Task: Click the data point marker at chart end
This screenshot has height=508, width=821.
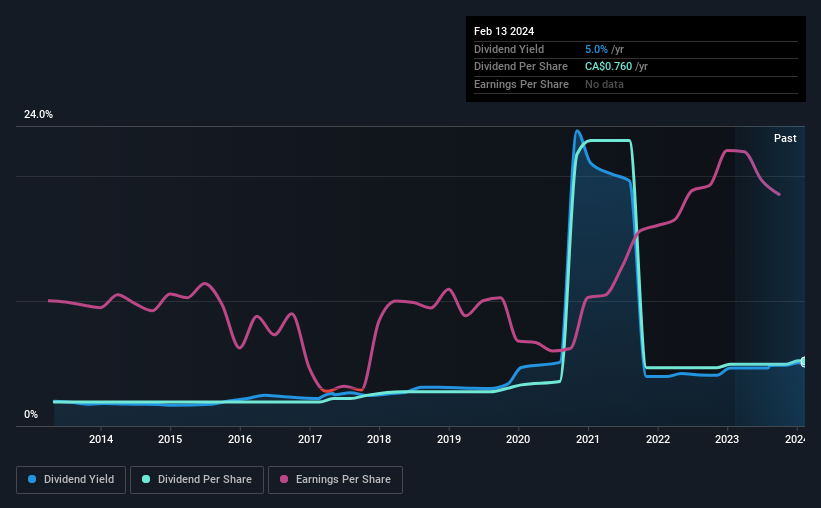Action: [x=804, y=362]
